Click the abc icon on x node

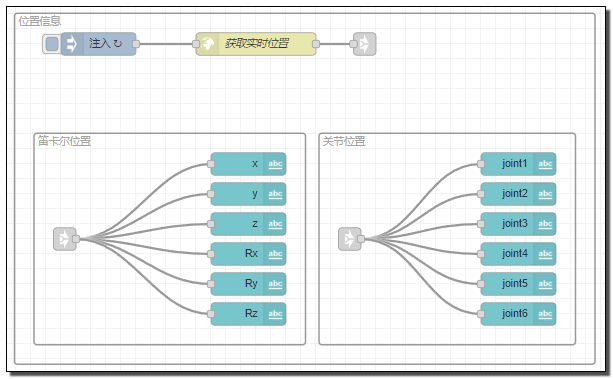[x=275, y=164]
